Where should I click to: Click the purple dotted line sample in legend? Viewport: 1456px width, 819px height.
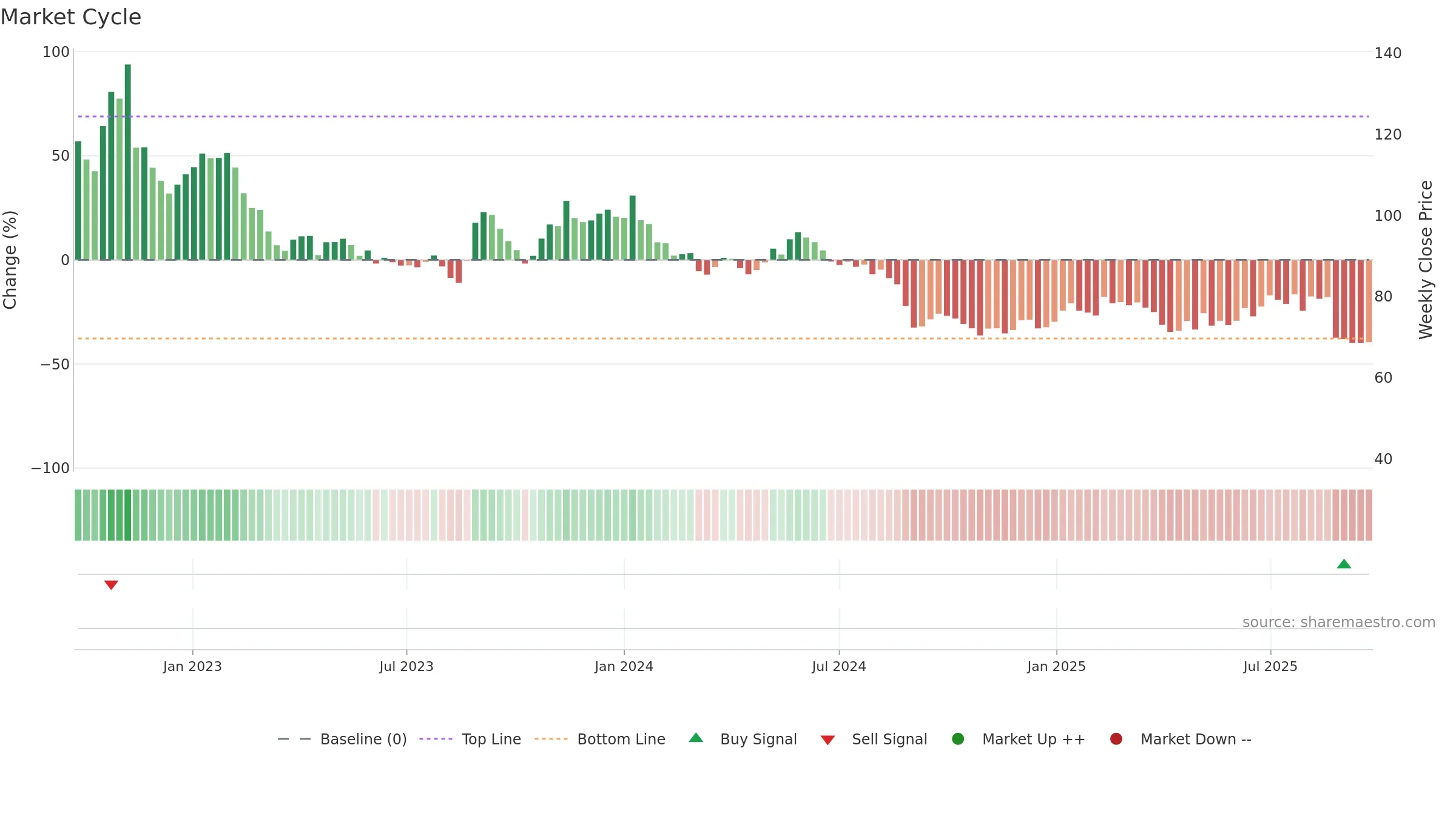pos(436,739)
